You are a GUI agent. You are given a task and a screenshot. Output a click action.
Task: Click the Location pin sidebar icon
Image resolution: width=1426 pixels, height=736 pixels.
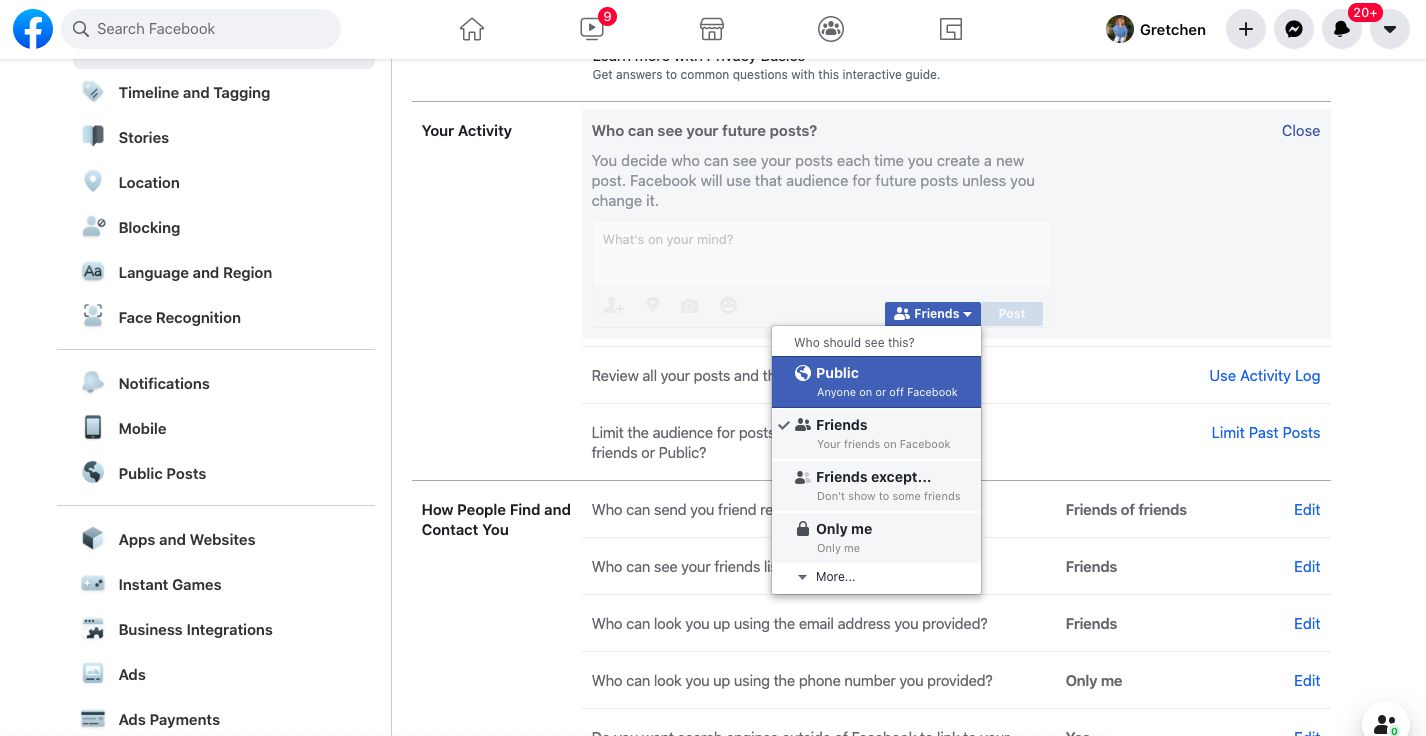pos(93,182)
